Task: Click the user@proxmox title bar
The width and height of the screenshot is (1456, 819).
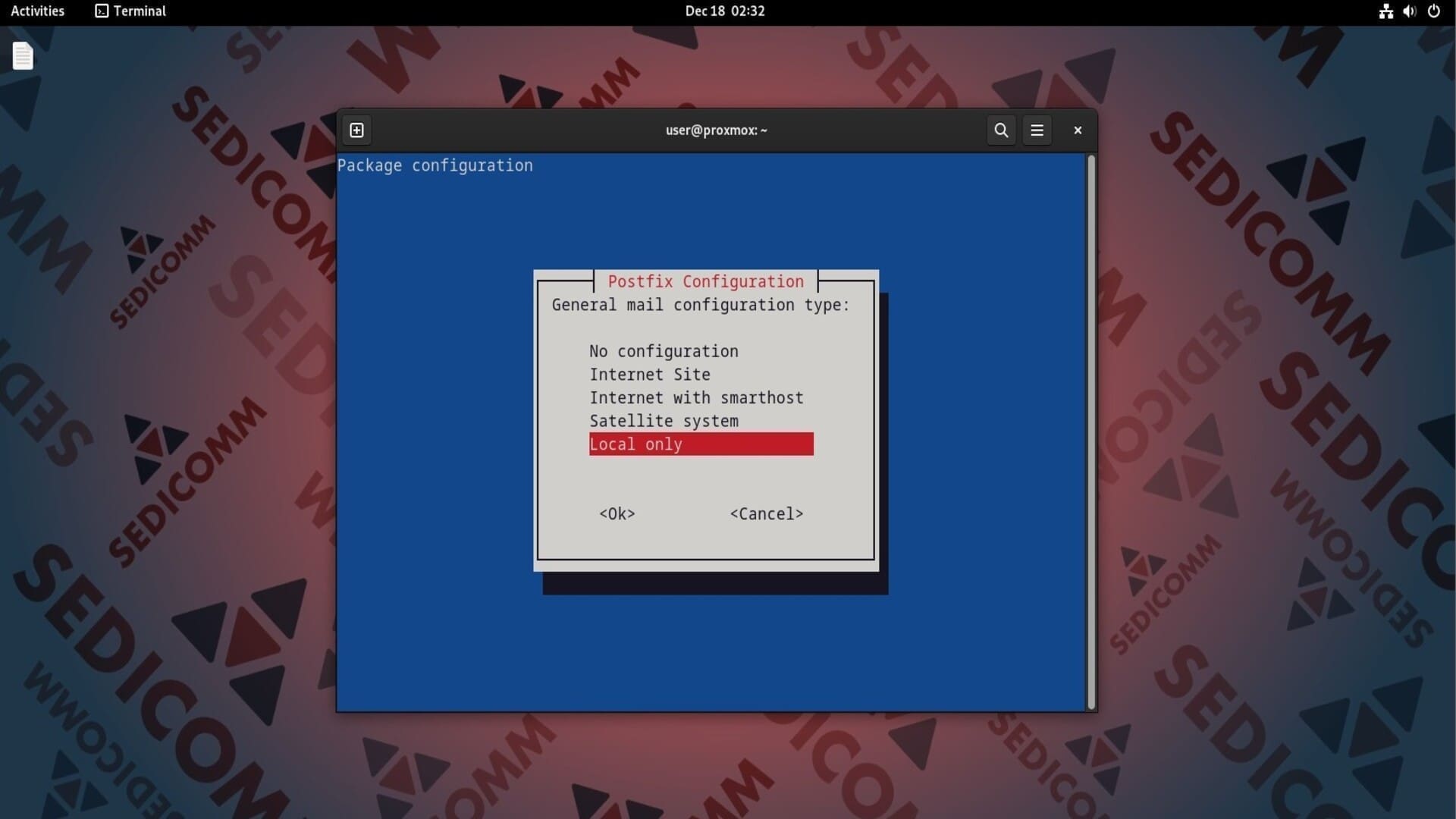Action: pos(716,130)
